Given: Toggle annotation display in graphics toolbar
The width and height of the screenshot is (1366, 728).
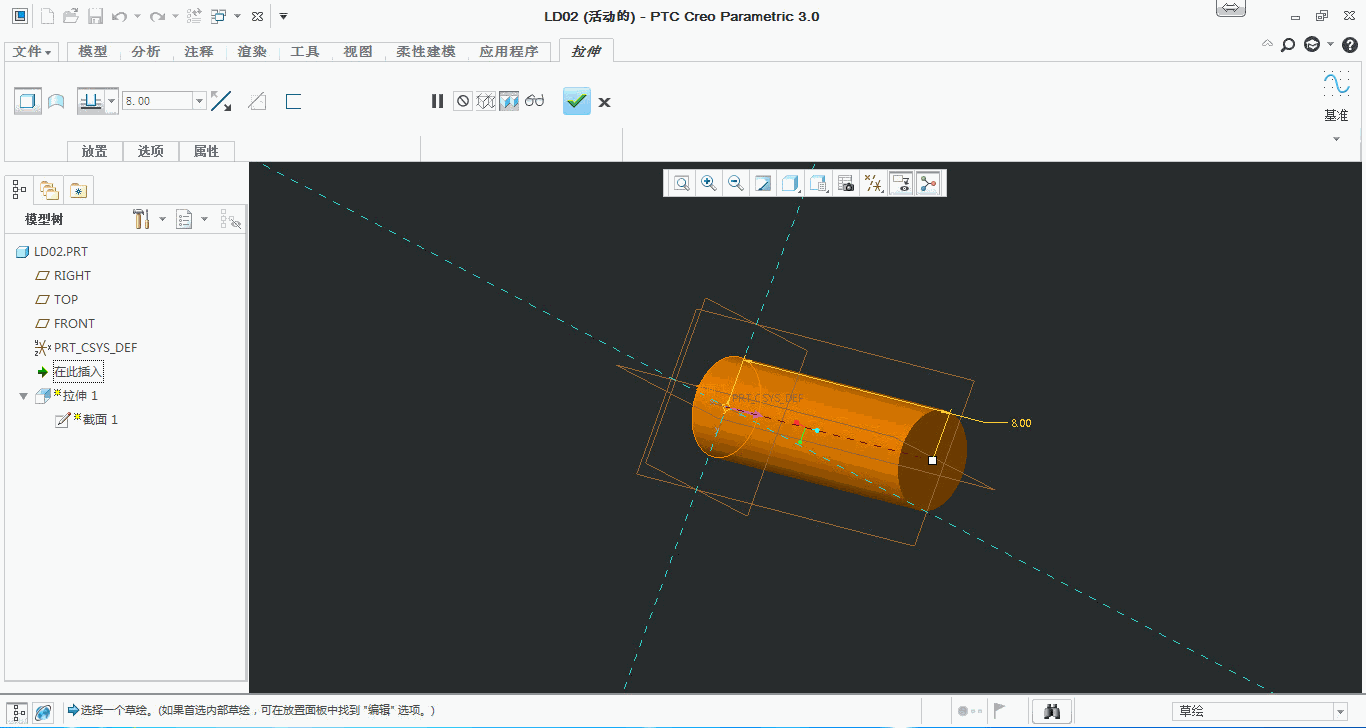Looking at the screenshot, I should point(901,183).
